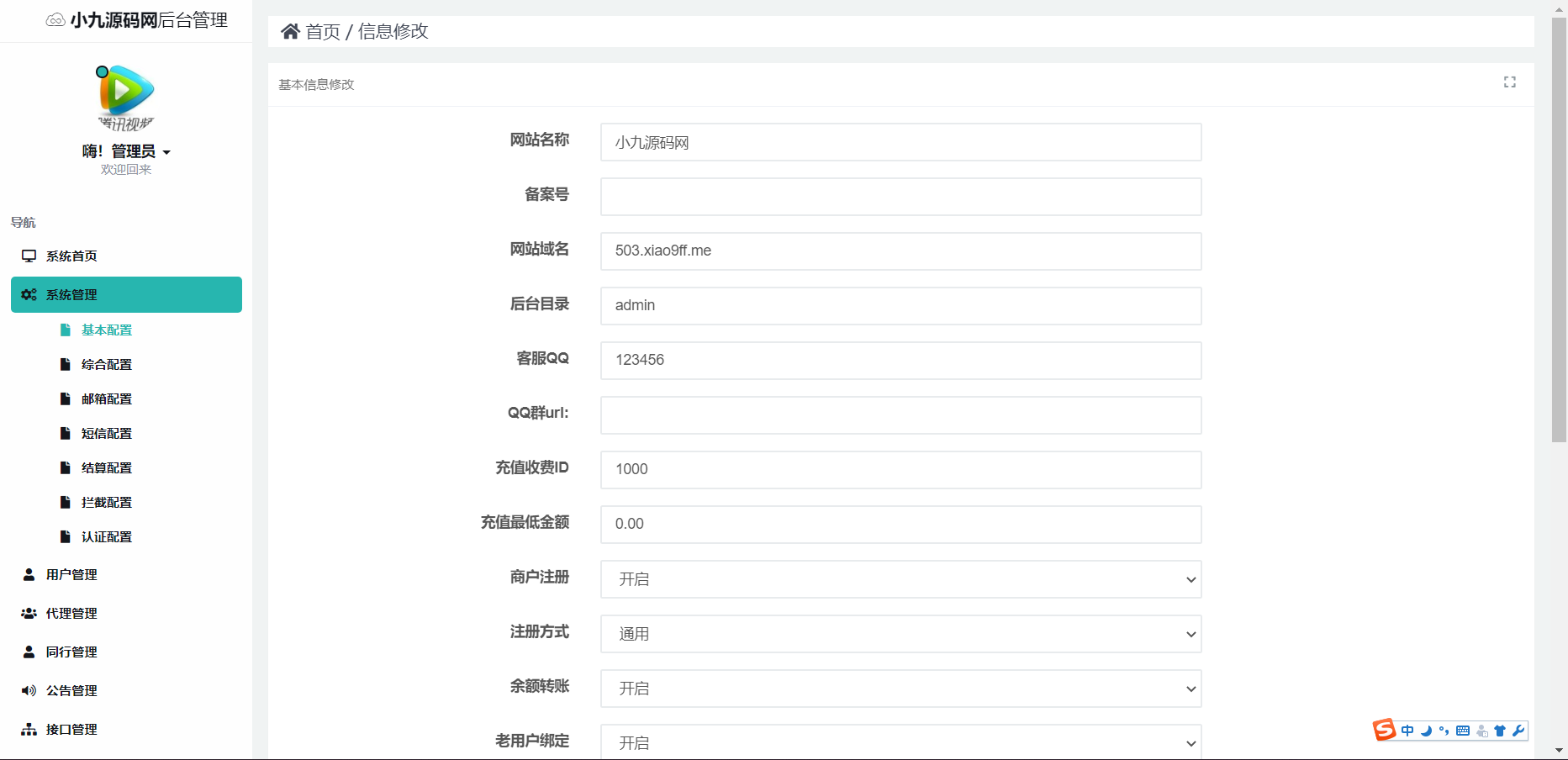
Task: Click the group icon beside 代理管理
Action: click(x=29, y=613)
